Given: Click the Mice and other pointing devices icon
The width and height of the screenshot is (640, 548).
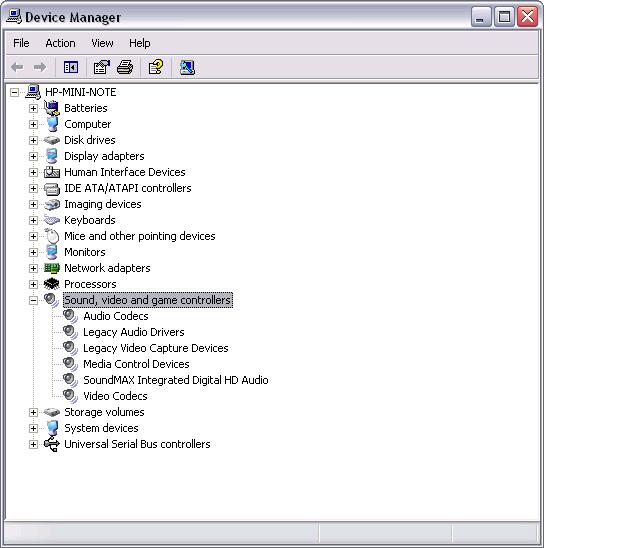Looking at the screenshot, I should pos(52,236).
